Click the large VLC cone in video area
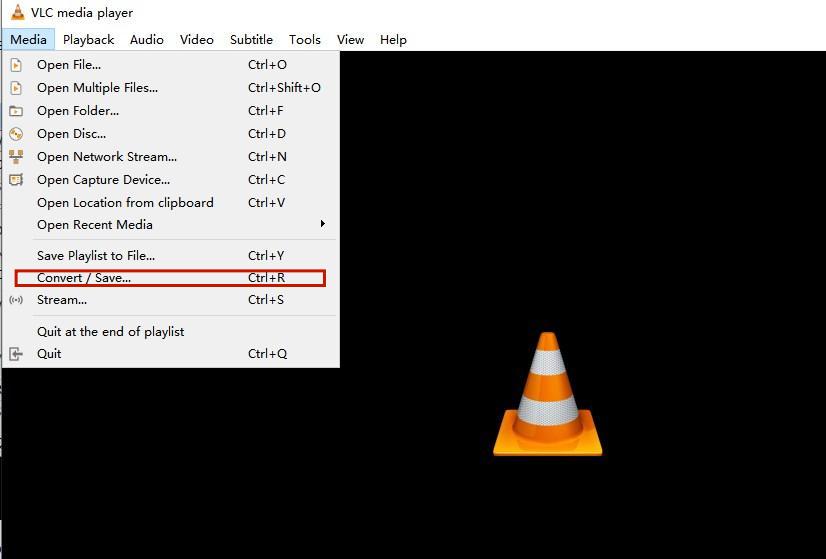The width and height of the screenshot is (826, 559). point(548,395)
